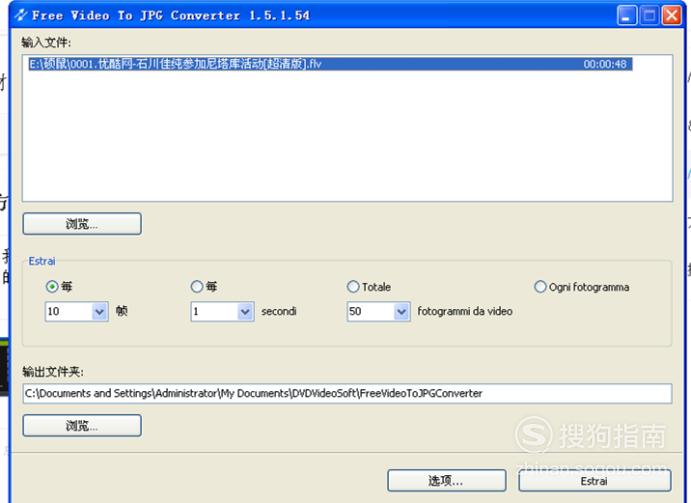The height and width of the screenshot is (503, 691).
Task: Click the 输出文件夹 label
Action: tap(53, 372)
